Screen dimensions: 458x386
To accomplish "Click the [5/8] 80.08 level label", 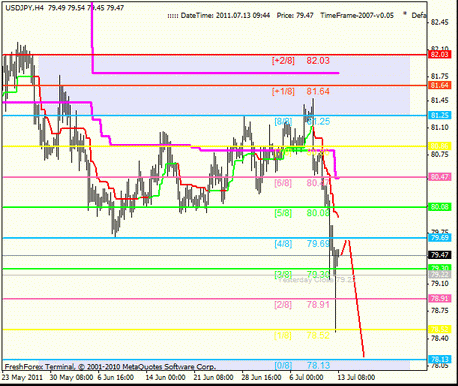I will coord(302,213).
